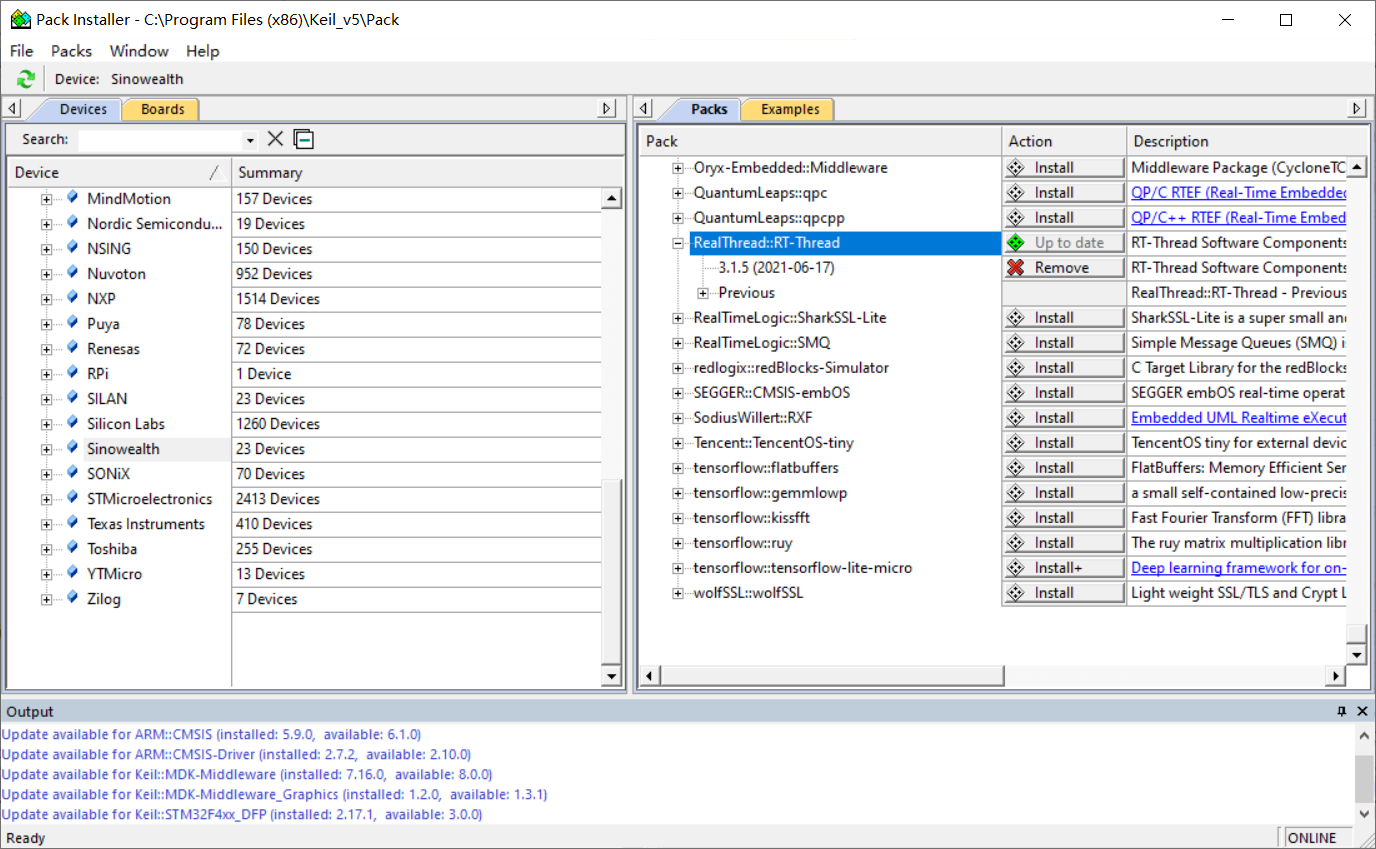Expand the Previous versions node
This screenshot has height=849, width=1376.
click(x=703, y=293)
